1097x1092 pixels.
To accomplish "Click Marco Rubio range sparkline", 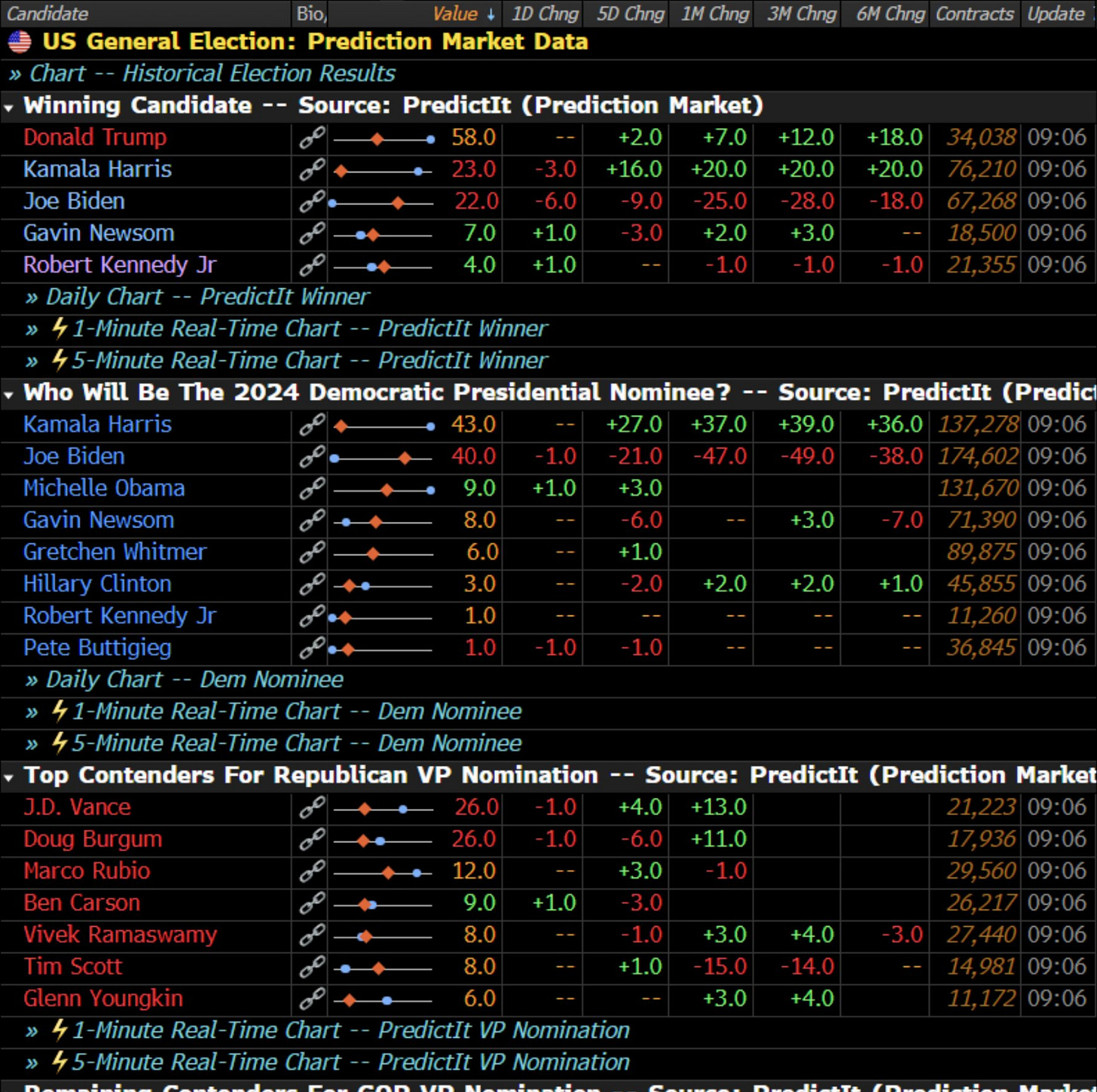I will (x=383, y=873).
